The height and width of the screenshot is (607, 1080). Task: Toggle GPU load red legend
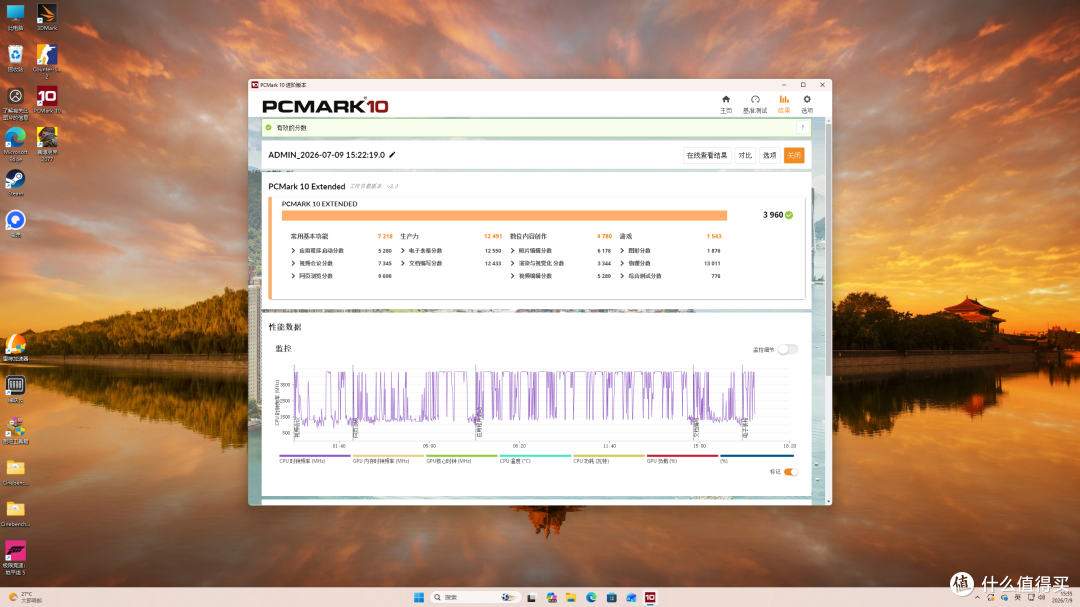[682, 459]
